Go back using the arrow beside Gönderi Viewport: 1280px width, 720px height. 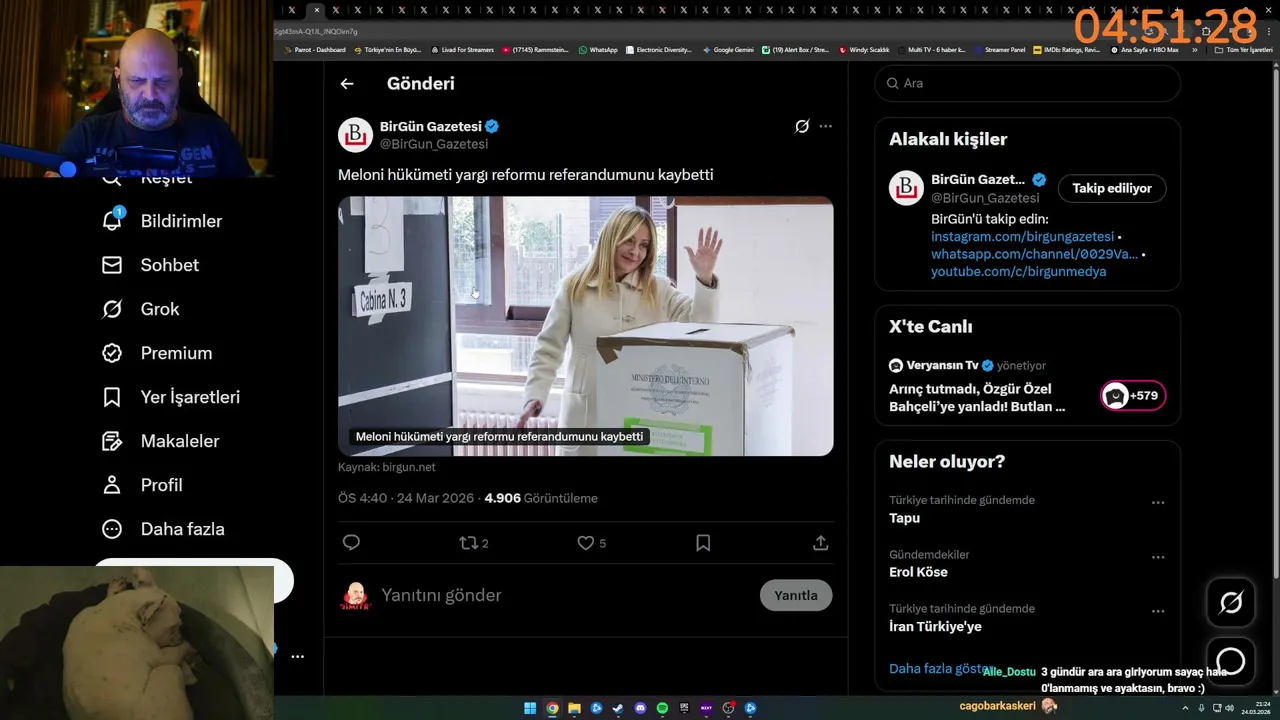coord(347,84)
